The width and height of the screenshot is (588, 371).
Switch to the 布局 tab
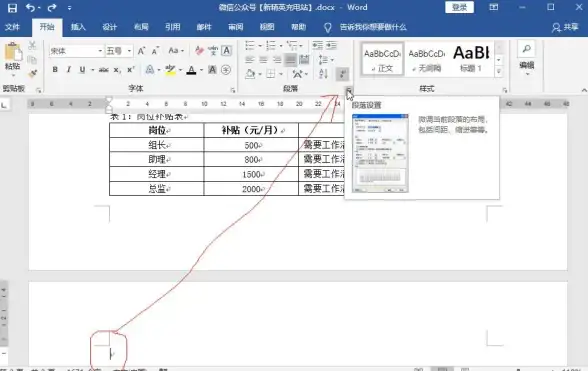141,27
